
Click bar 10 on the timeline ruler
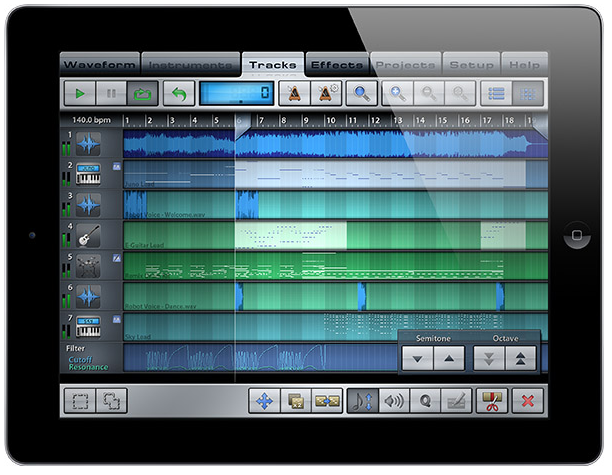[x=331, y=120]
